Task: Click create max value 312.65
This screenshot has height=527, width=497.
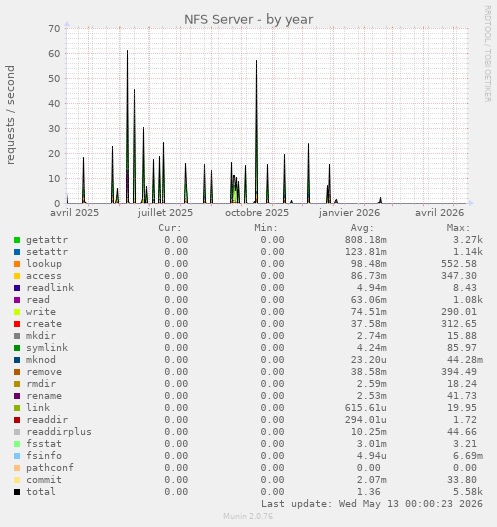Action: (x=459, y=324)
